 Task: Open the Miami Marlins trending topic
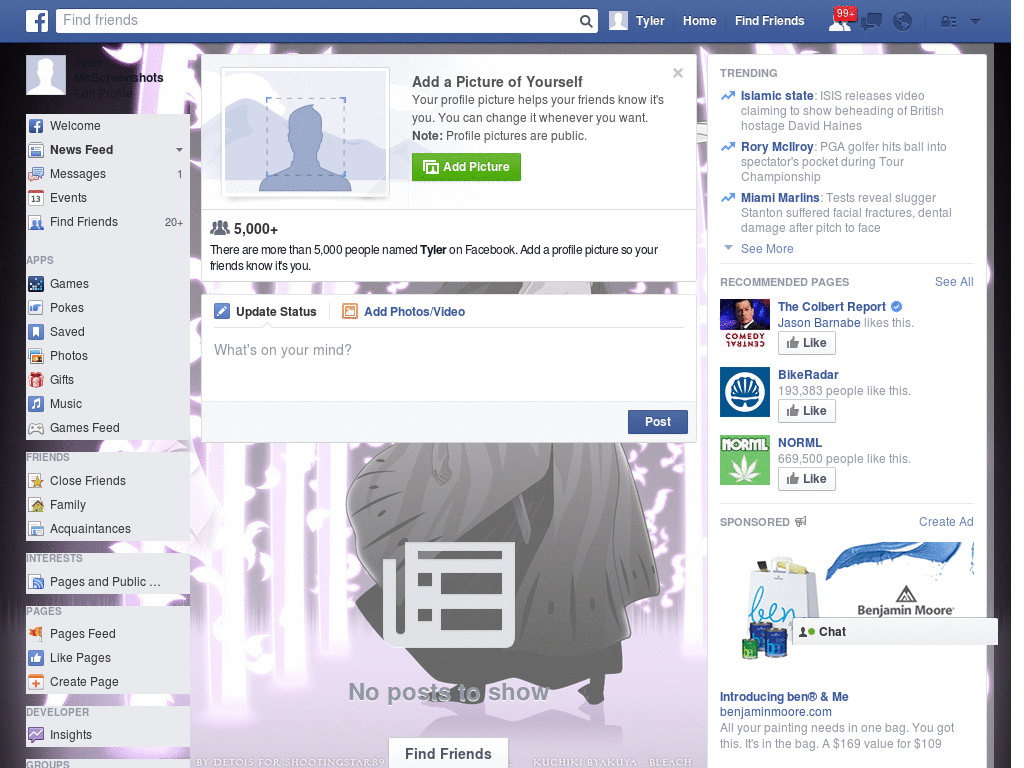[x=780, y=198]
